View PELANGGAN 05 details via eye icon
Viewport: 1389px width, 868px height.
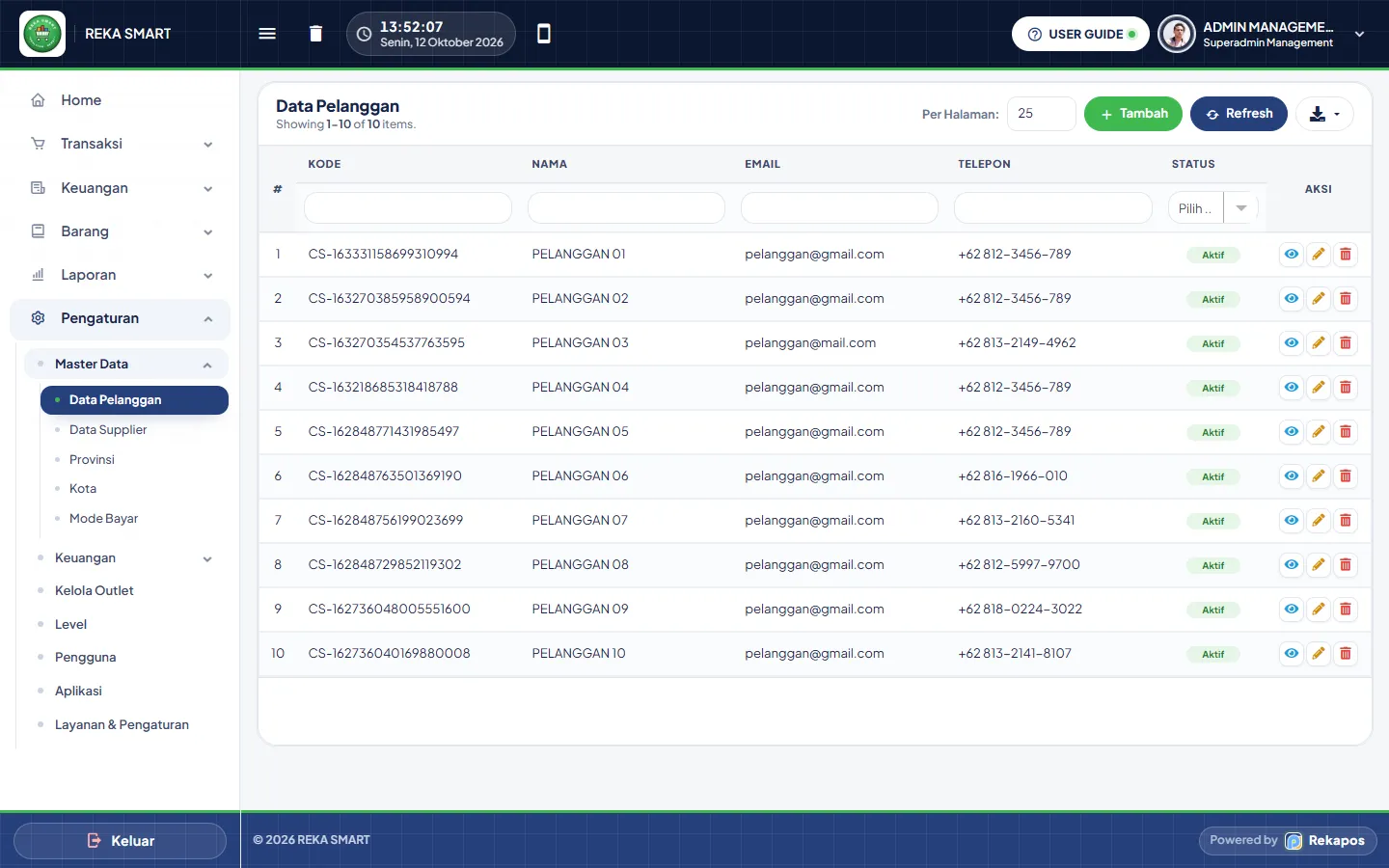click(x=1292, y=432)
